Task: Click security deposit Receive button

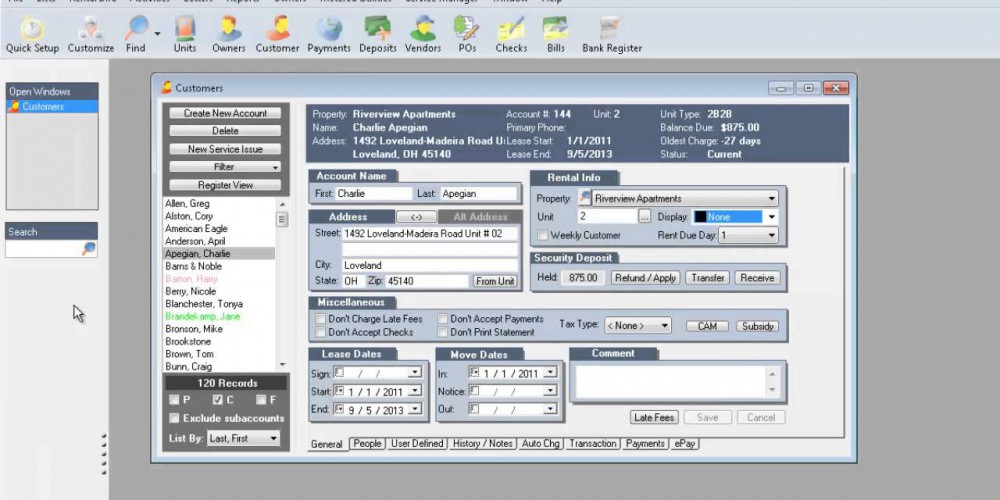Action: (757, 278)
